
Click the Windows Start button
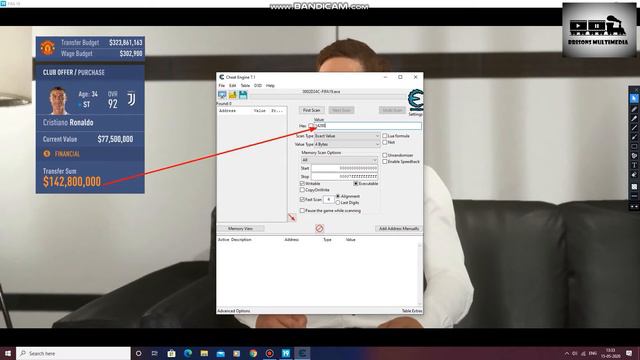[8, 353]
